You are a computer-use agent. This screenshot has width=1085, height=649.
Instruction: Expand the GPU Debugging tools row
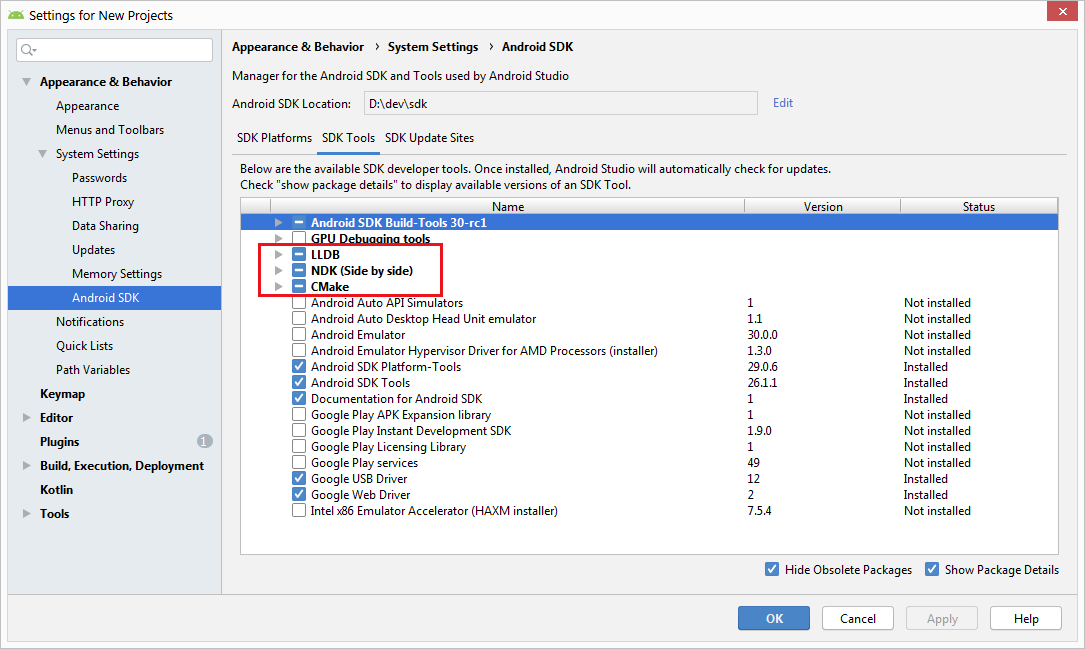pyautogui.click(x=278, y=238)
